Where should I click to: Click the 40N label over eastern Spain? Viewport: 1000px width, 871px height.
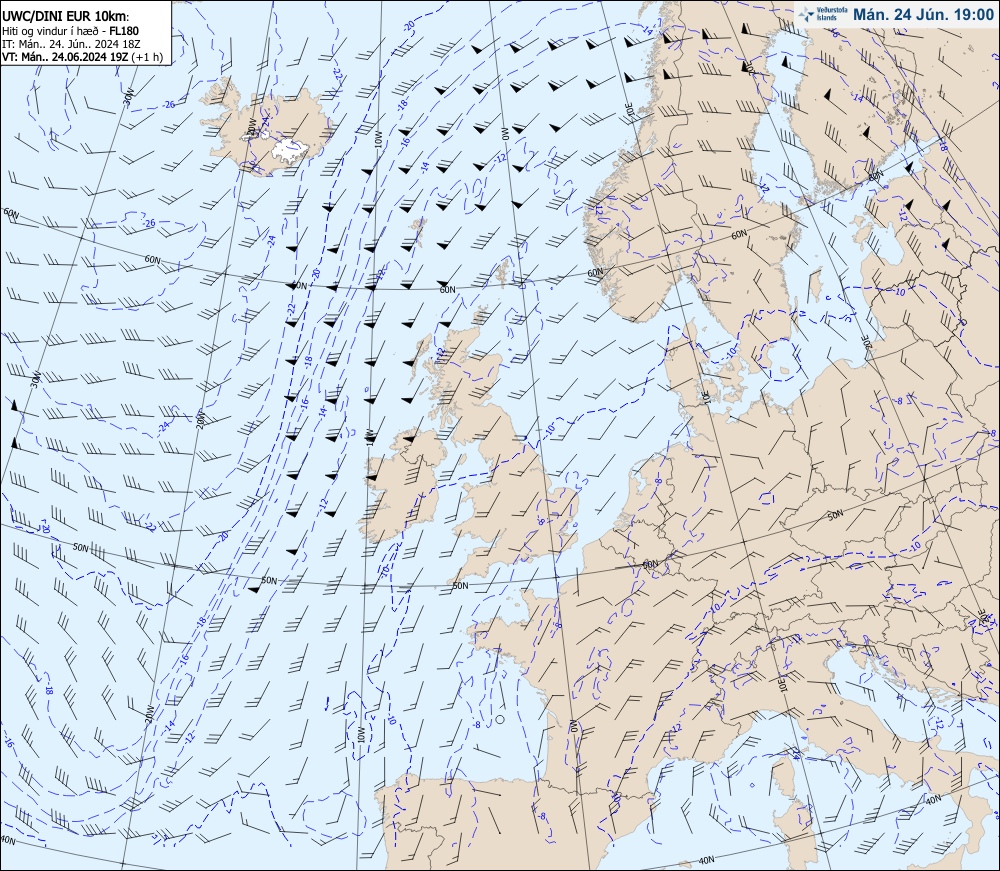point(706,861)
